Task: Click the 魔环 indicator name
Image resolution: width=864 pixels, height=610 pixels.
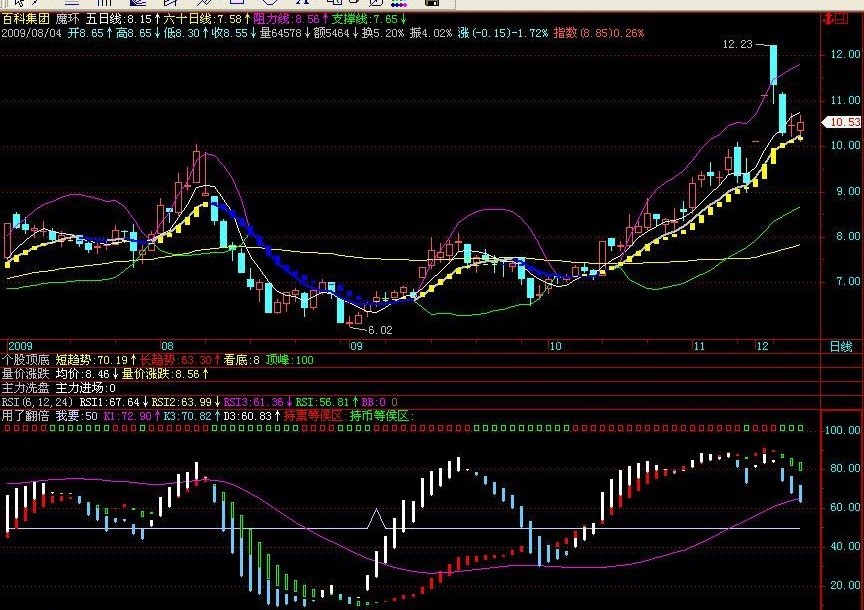Action: [x=68, y=19]
